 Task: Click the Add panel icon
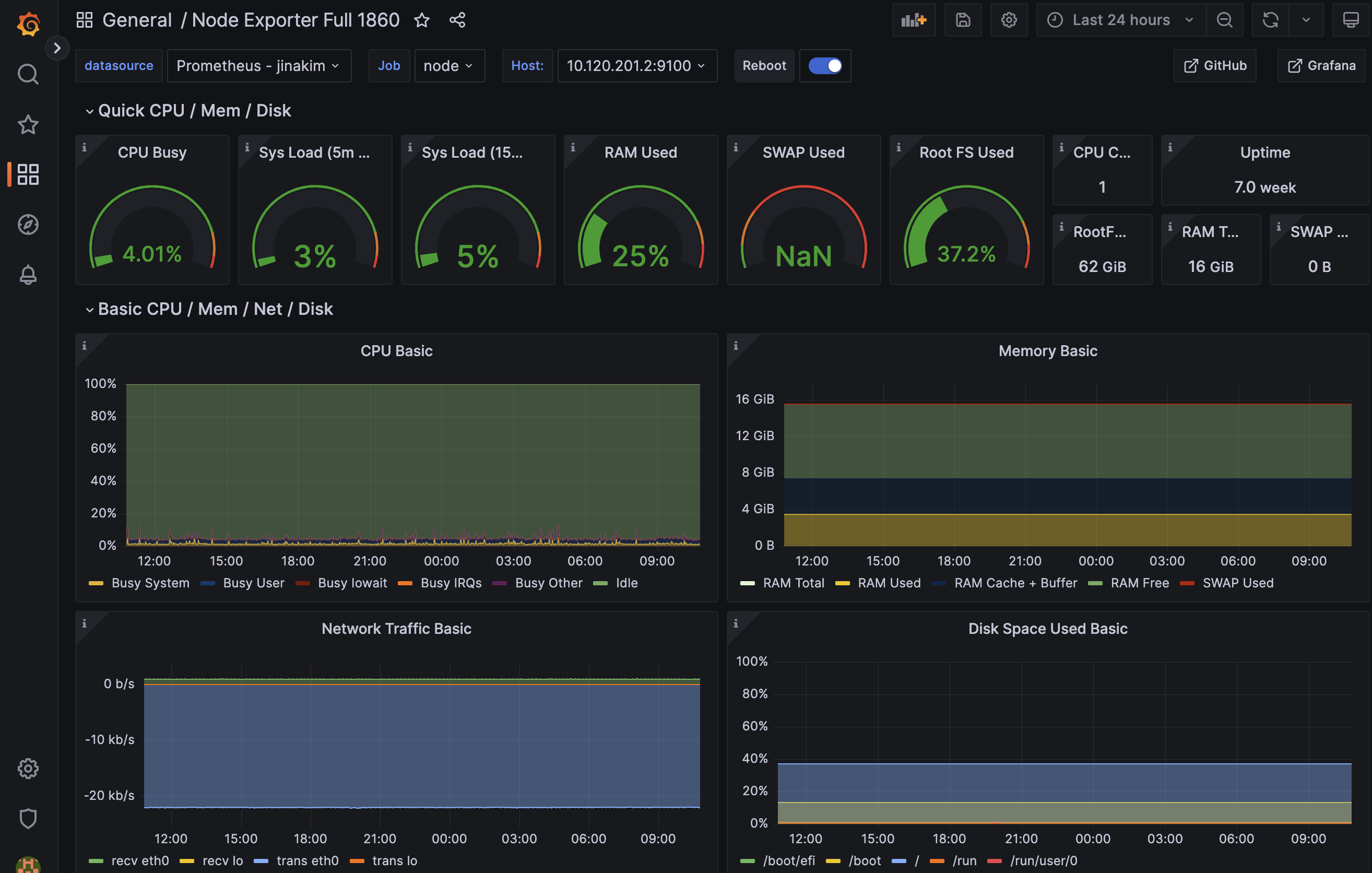point(913,20)
